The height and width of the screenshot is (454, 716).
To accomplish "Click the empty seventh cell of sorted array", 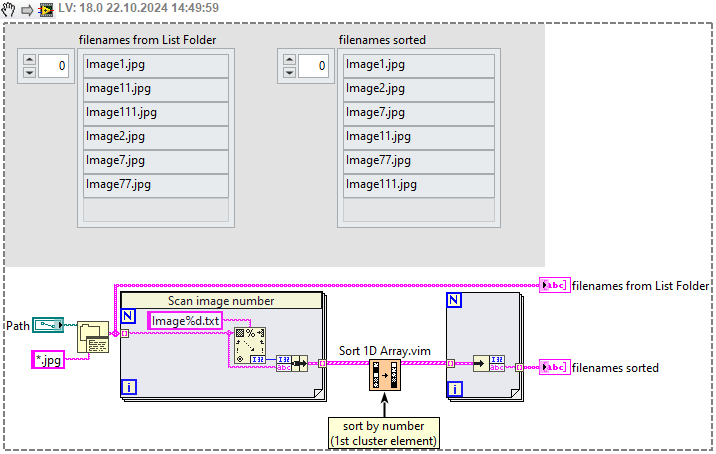I will [419, 210].
